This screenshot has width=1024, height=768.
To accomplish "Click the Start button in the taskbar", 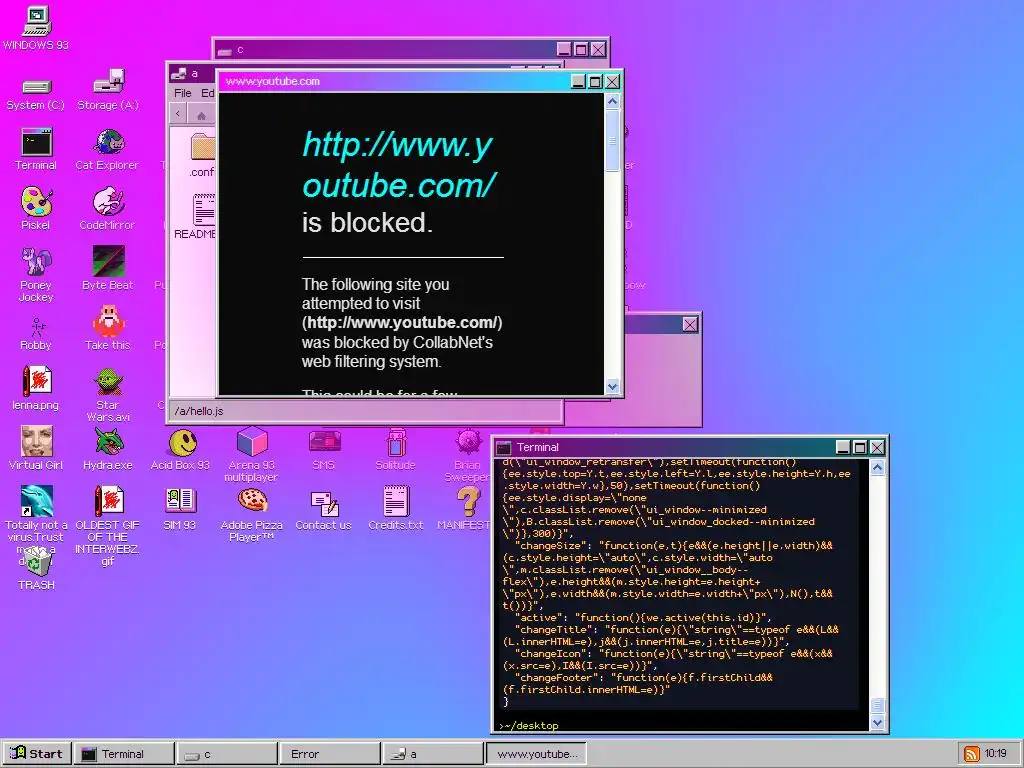I will point(37,754).
